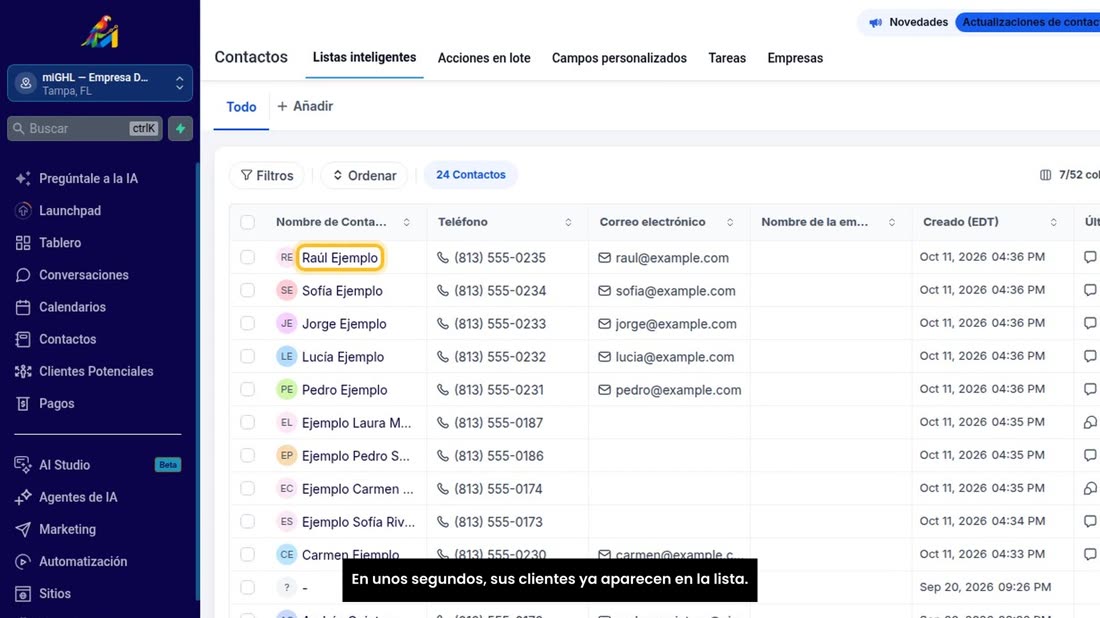Sort by Nombre de Contacto column arrows
This screenshot has width=1100, height=618.
pyautogui.click(x=406, y=222)
